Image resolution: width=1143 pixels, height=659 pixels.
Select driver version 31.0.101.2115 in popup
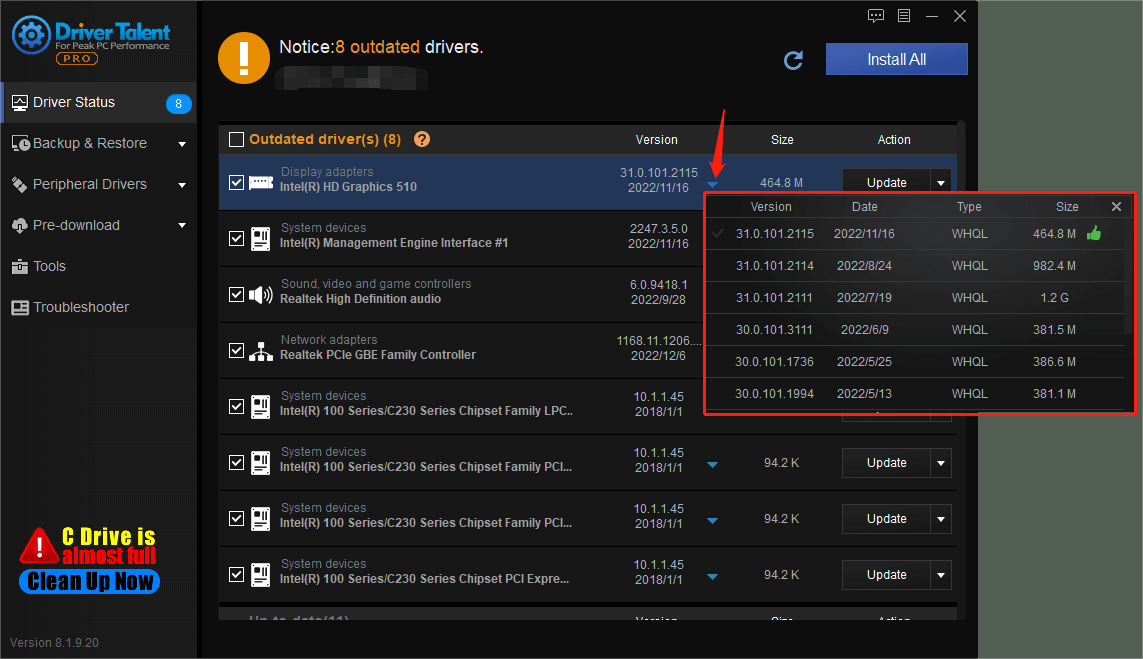point(914,234)
